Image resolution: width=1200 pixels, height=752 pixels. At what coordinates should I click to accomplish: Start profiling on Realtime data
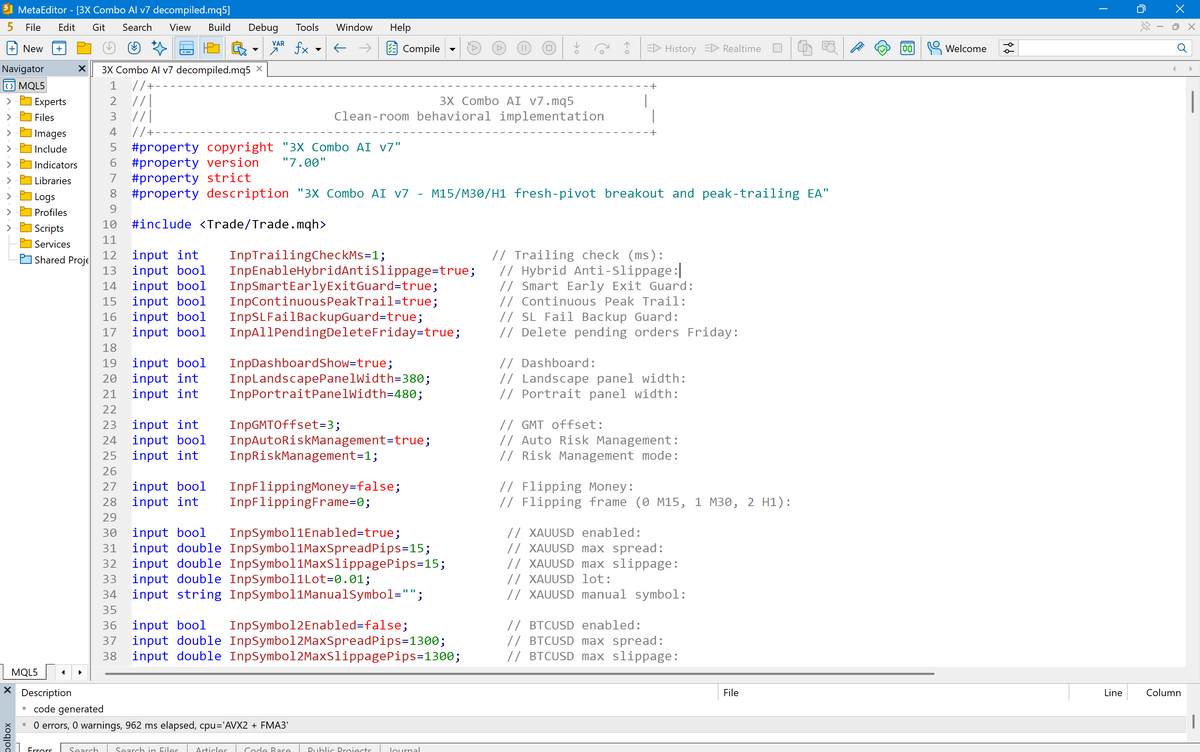pos(733,48)
